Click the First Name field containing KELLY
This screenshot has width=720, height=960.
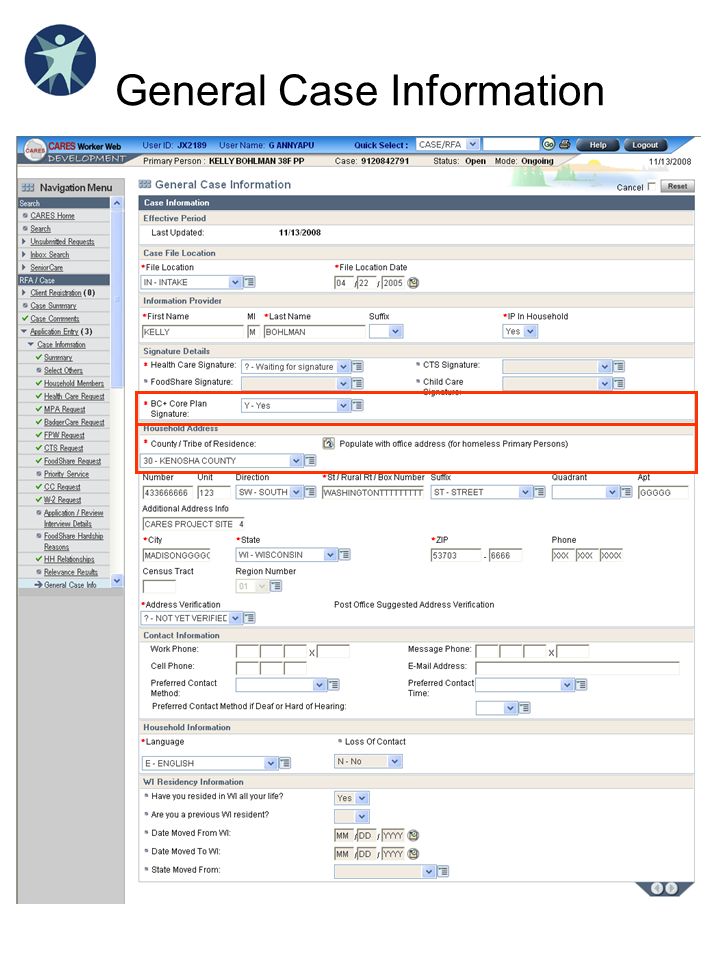193,332
